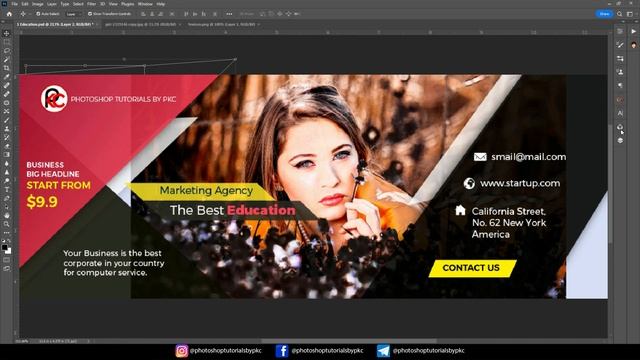
Task: Toggle Show Transform Controls checkbox
Action: tap(90, 14)
